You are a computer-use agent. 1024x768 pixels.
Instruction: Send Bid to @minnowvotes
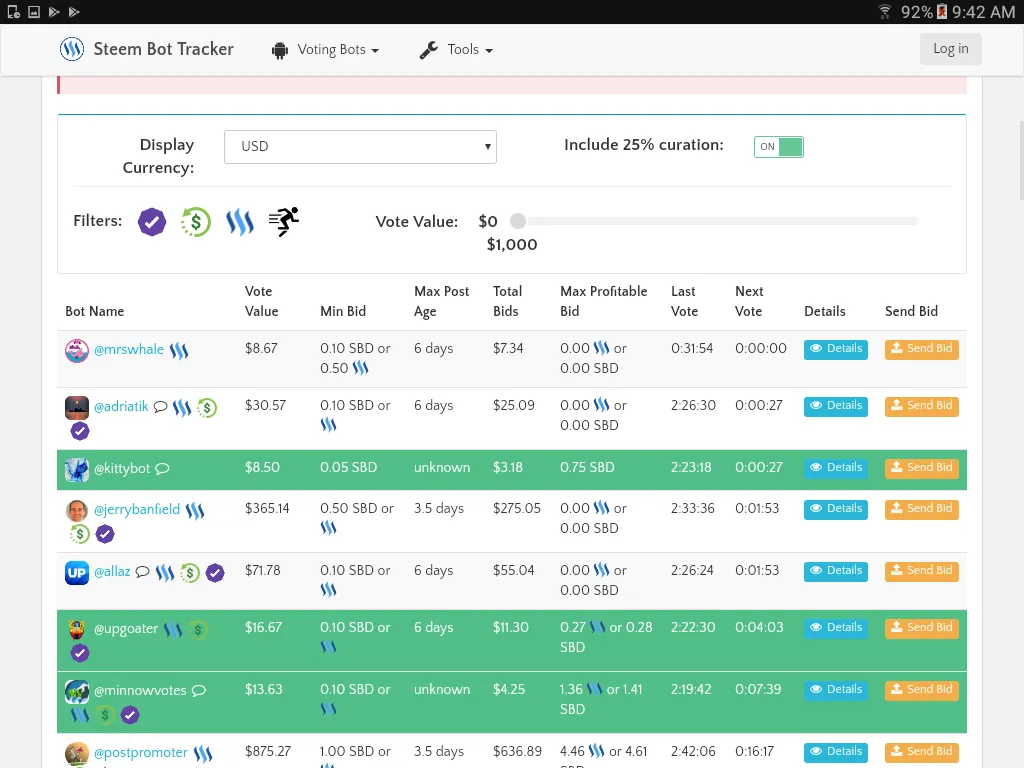[921, 690]
